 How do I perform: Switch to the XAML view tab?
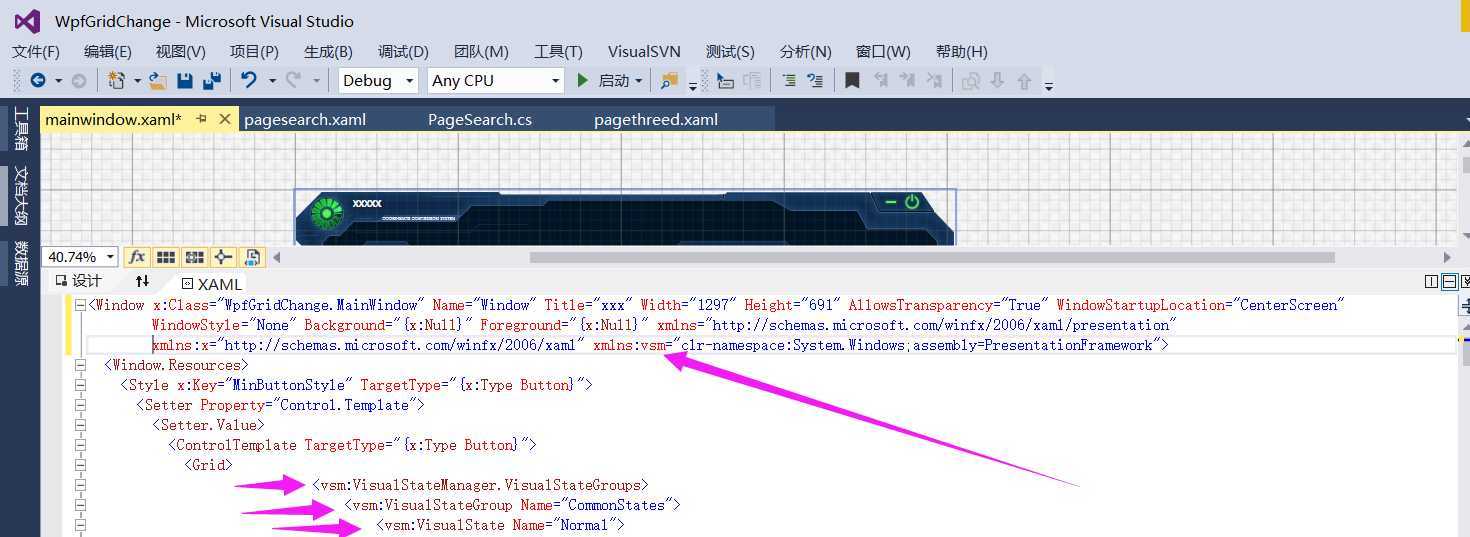tap(211, 284)
